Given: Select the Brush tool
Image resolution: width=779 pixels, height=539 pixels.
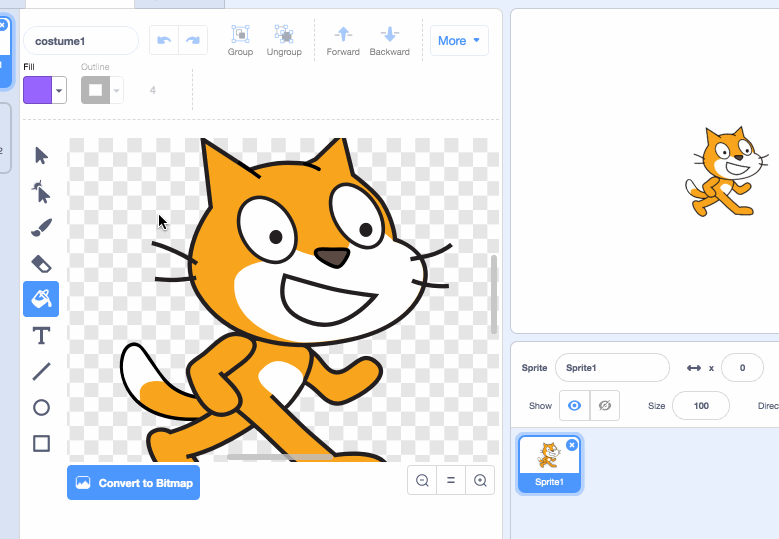Looking at the screenshot, I should pos(41,228).
